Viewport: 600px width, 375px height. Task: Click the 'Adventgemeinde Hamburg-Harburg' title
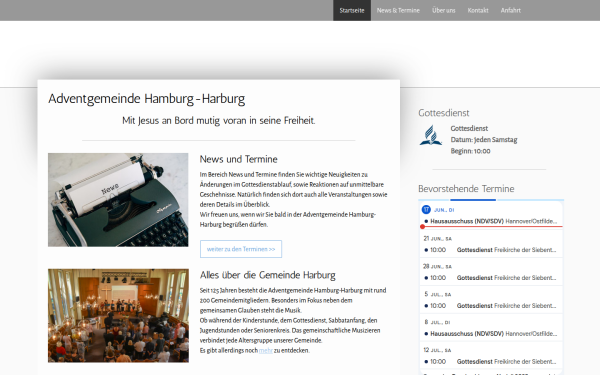click(147, 99)
